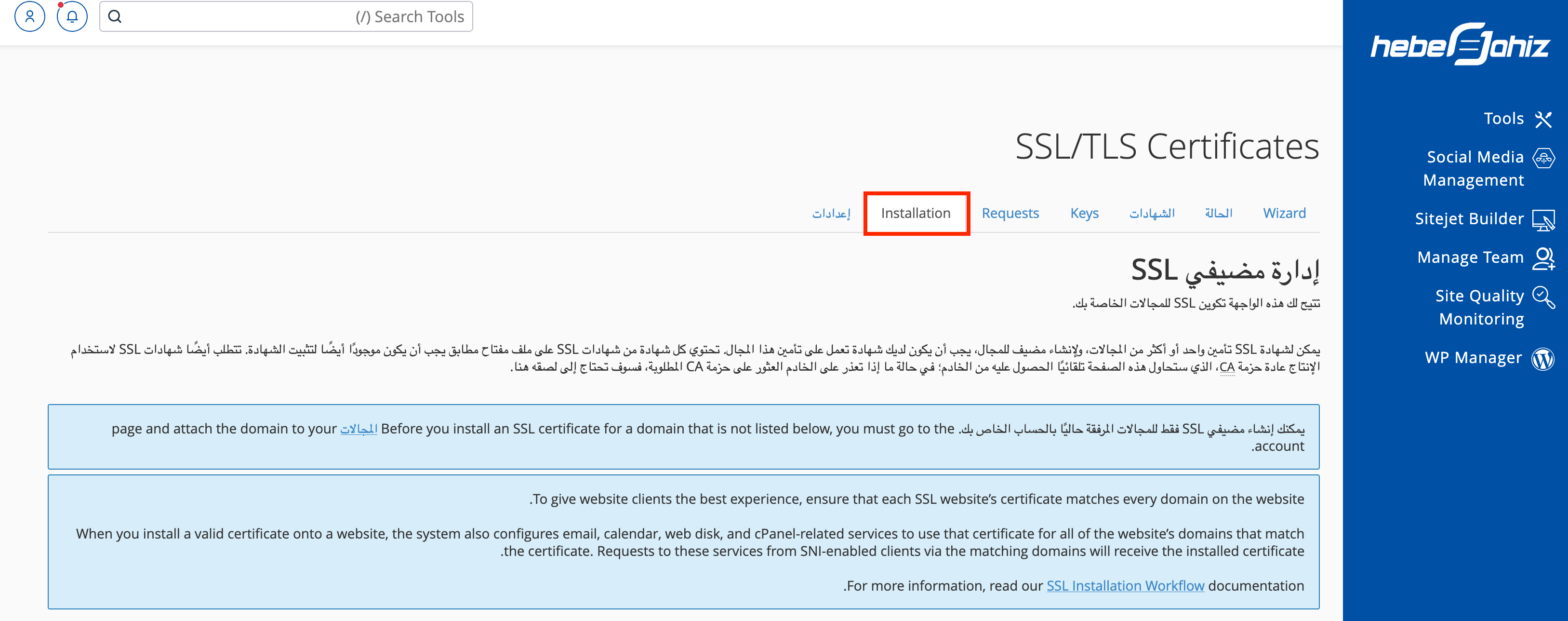Screen dimensions: 1568x621
Task: Open the user account icon
Action: point(30,16)
